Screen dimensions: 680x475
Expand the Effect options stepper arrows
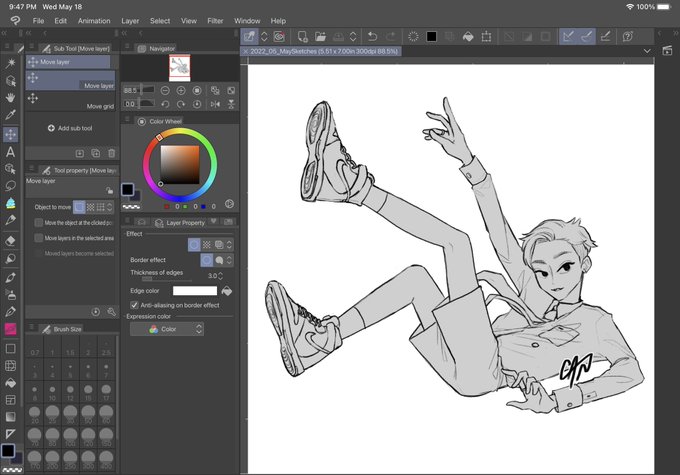pyautogui.click(x=229, y=245)
